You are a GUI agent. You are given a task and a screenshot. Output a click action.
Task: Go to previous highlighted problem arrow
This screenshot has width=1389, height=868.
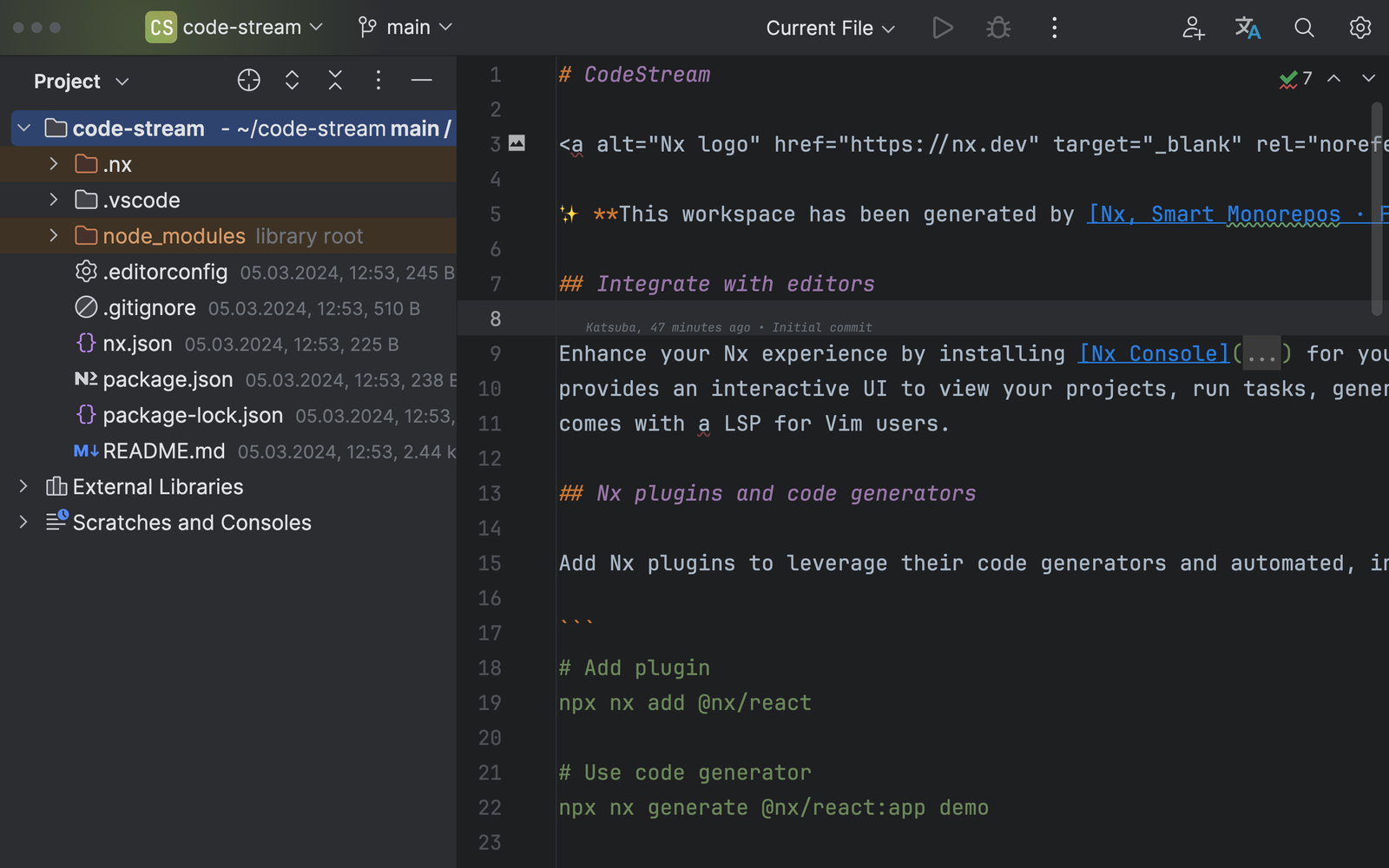1334,78
